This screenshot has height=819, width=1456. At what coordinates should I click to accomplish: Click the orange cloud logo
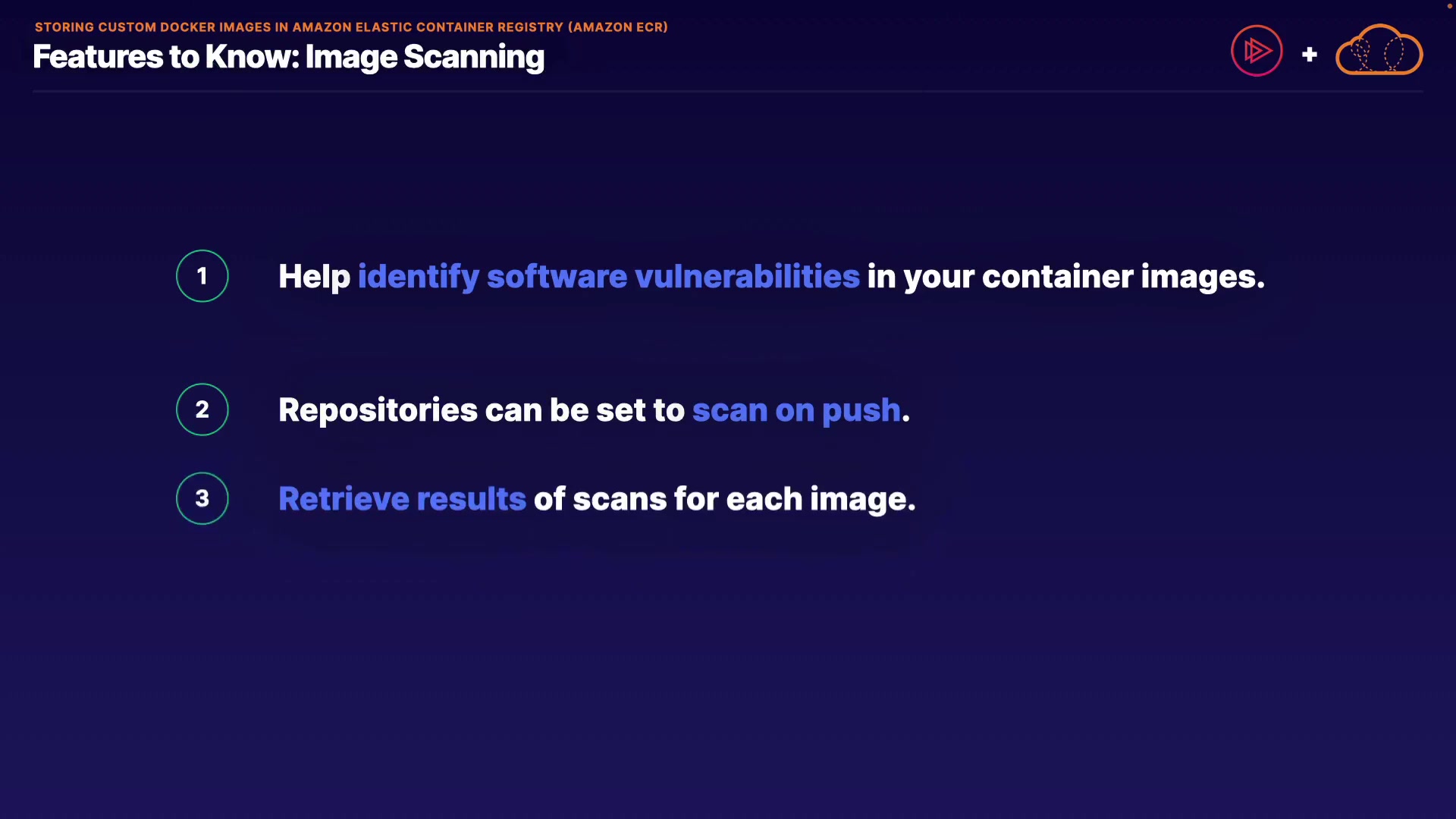(1379, 51)
